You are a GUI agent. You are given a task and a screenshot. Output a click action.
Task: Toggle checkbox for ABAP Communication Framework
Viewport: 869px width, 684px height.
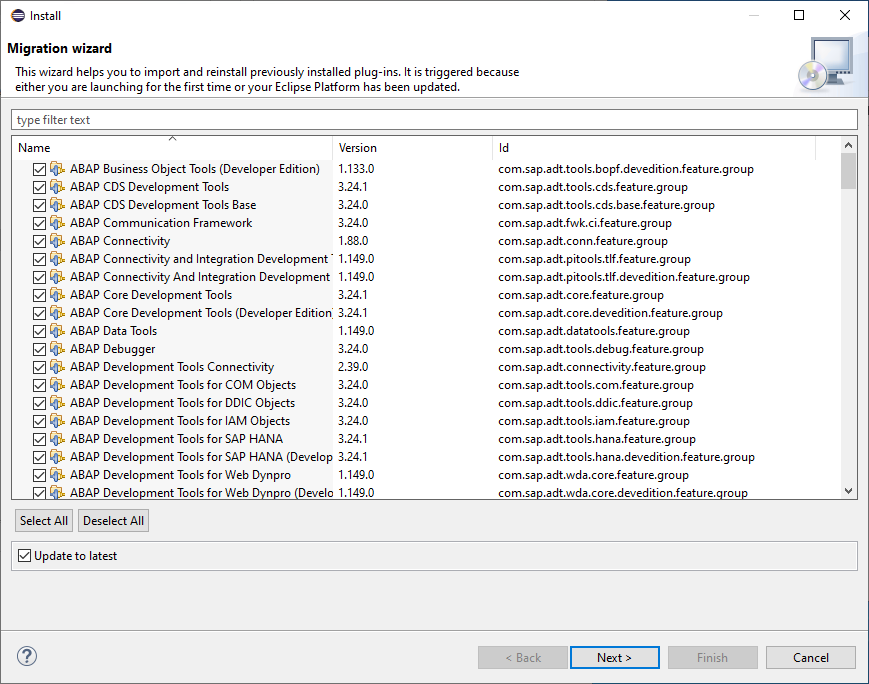[x=39, y=223]
